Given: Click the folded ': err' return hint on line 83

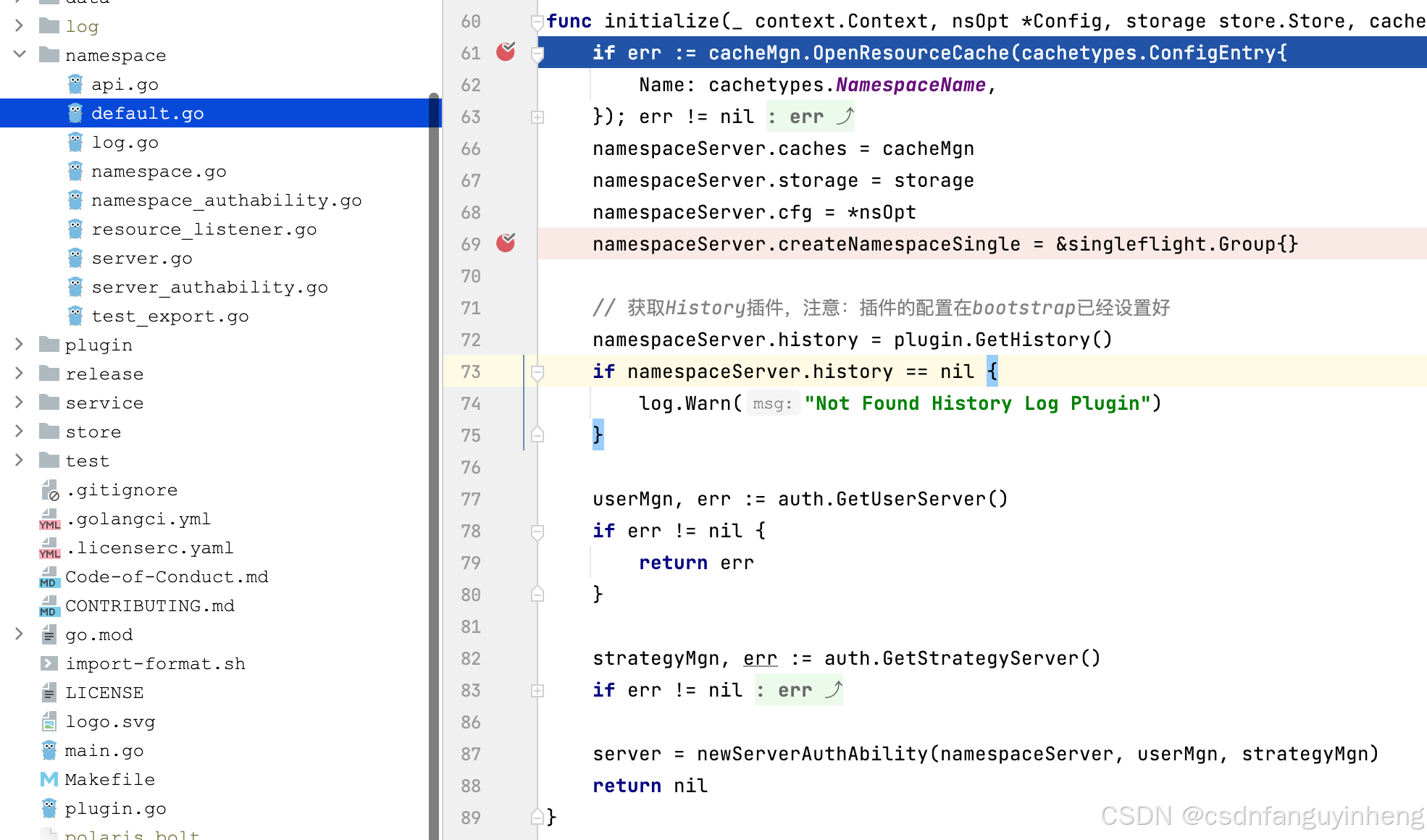Looking at the screenshot, I should 798,690.
